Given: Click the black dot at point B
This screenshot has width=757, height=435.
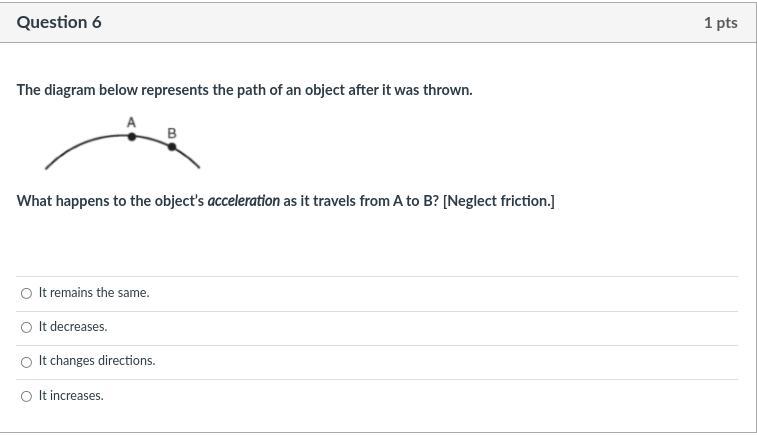Looking at the screenshot, I should pyautogui.click(x=172, y=147).
